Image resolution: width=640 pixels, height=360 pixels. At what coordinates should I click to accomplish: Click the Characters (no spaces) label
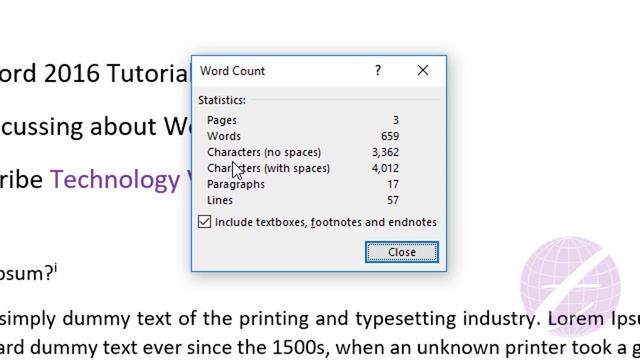point(264,152)
